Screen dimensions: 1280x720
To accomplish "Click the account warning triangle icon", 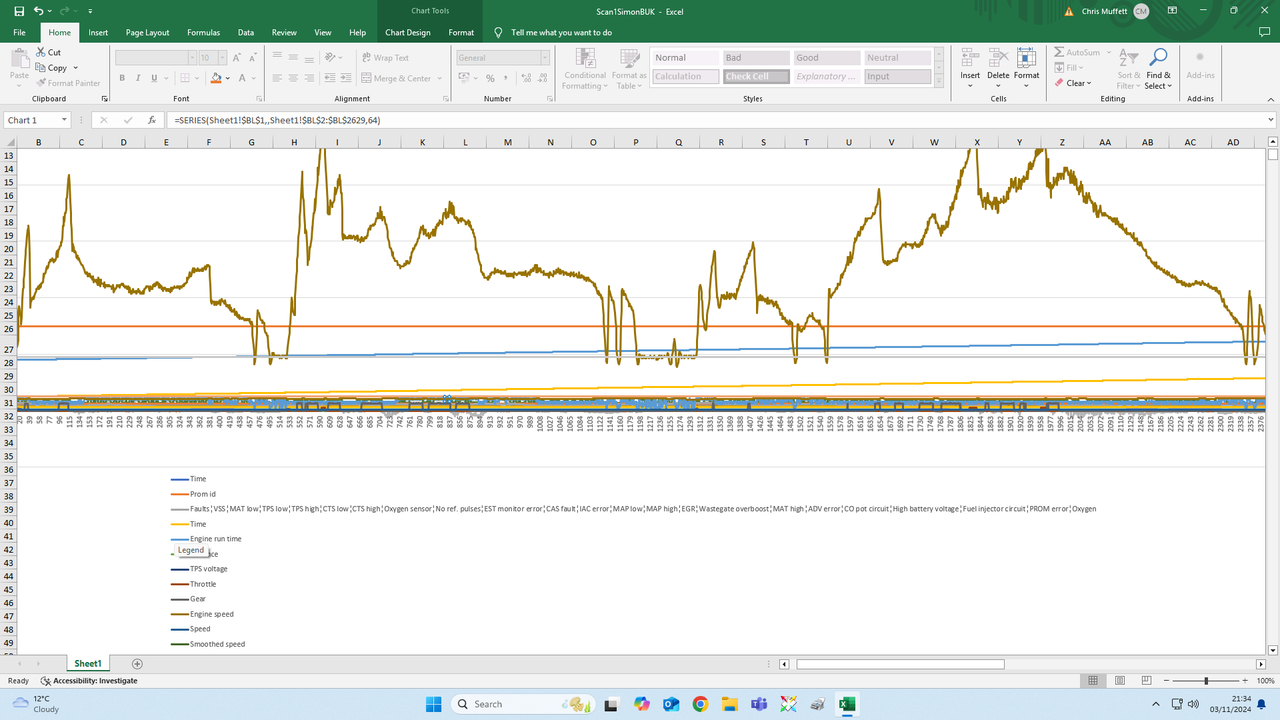I will (x=1069, y=11).
